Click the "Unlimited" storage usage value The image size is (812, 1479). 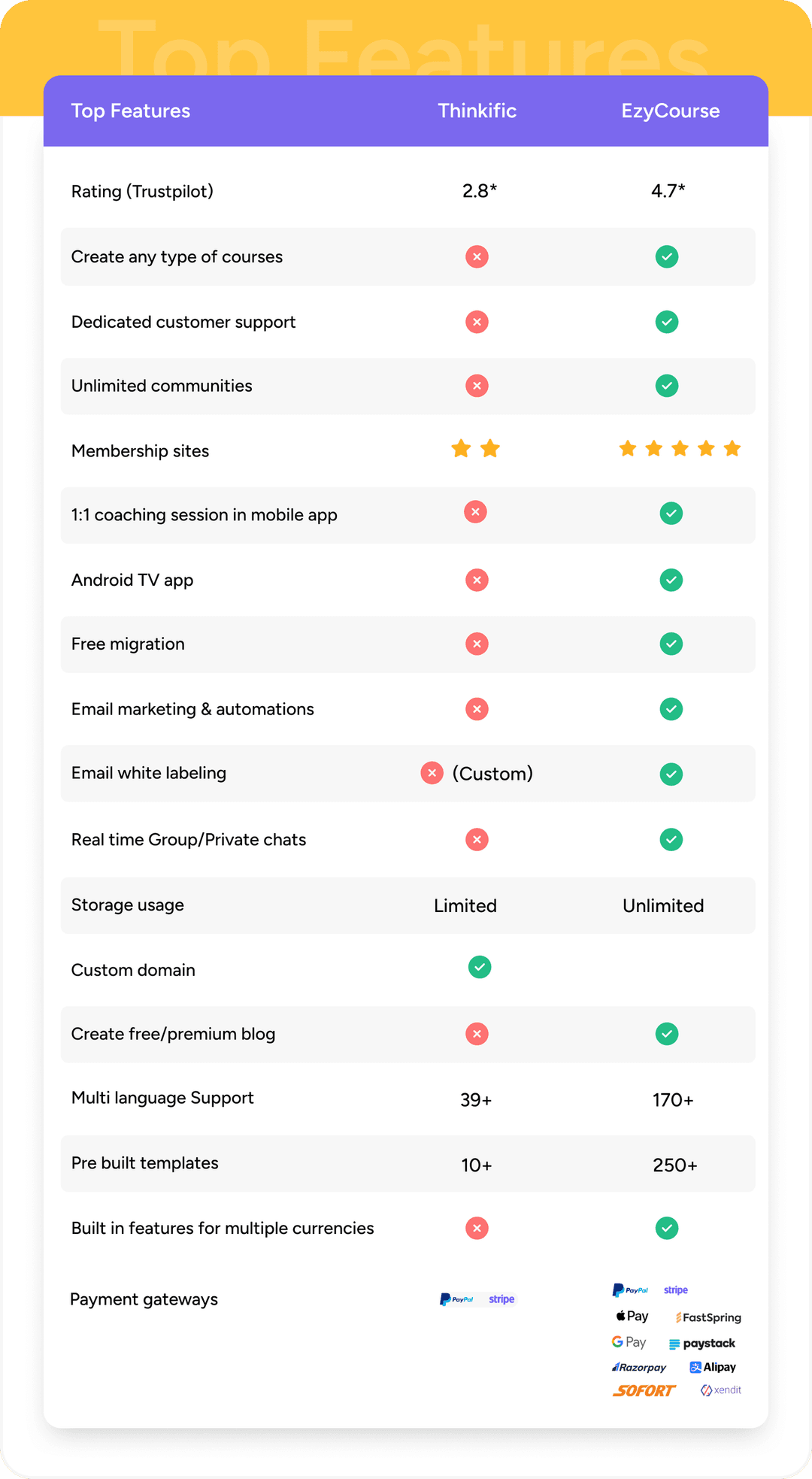pos(663,905)
